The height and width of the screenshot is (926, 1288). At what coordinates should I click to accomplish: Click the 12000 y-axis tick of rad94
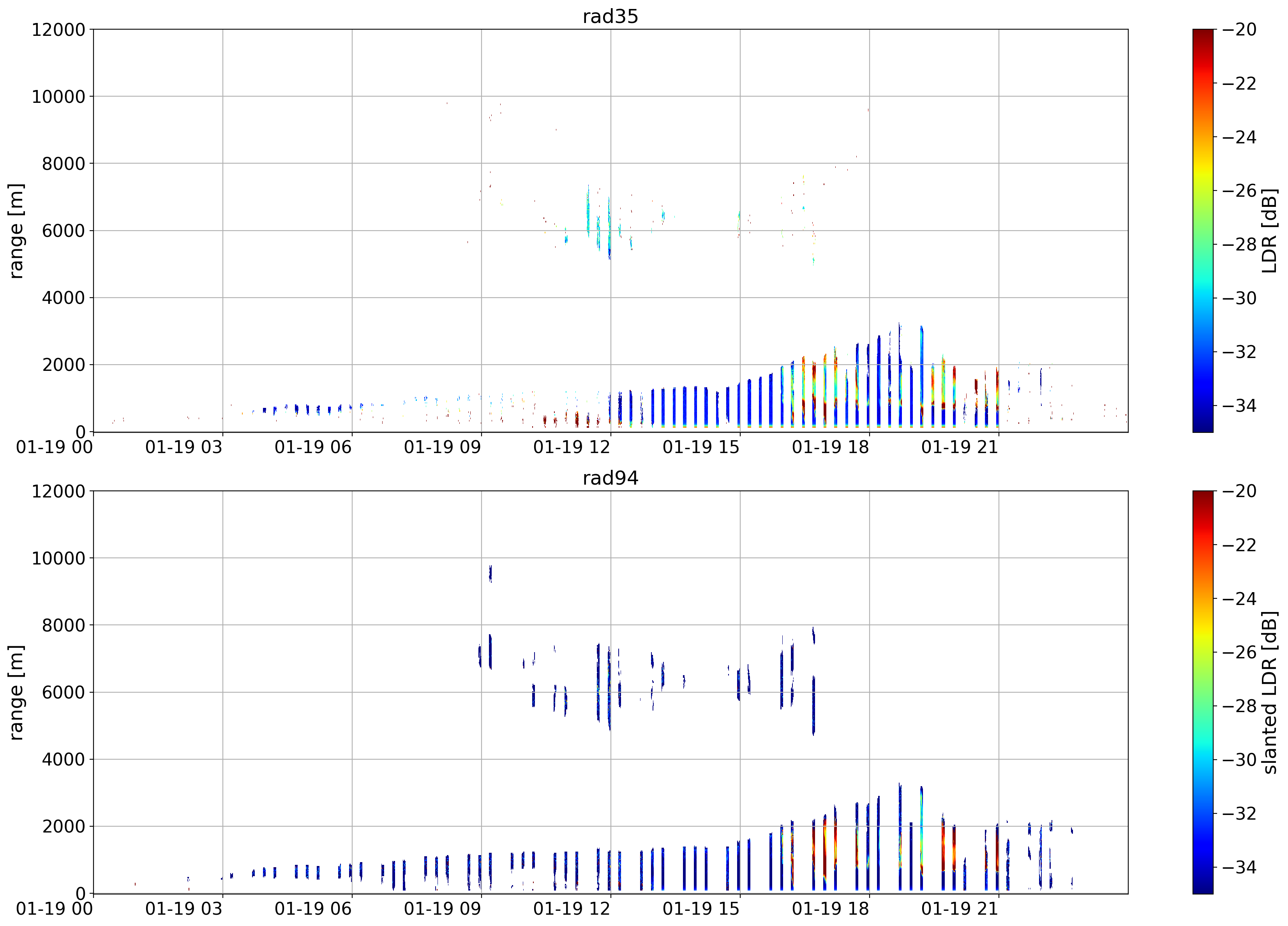[58, 491]
